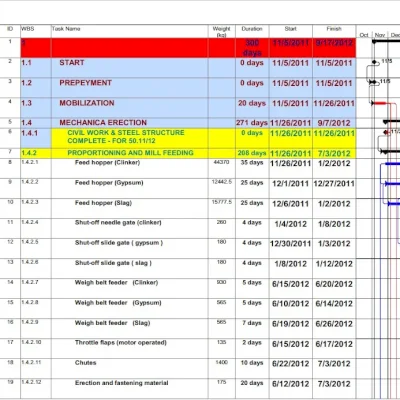
Task: Click the Start column header
Action: pyautogui.click(x=290, y=29)
